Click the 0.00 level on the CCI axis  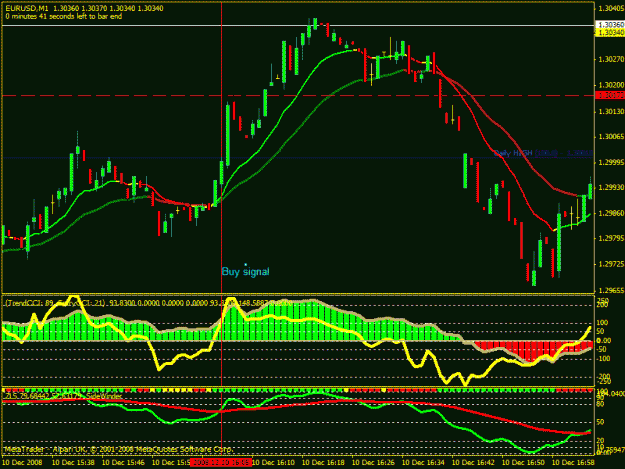click(604, 341)
